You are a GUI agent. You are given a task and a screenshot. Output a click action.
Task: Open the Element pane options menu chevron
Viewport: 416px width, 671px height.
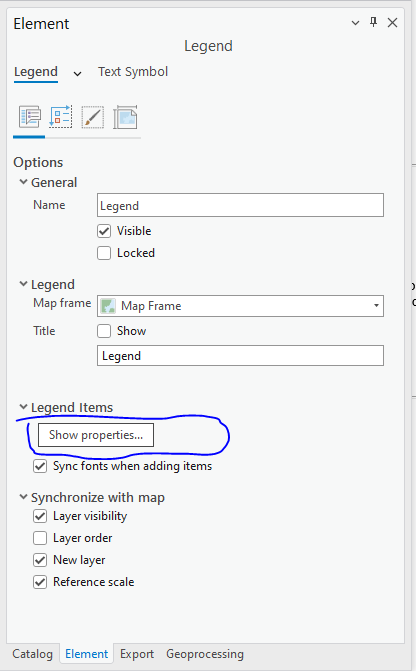click(x=355, y=23)
